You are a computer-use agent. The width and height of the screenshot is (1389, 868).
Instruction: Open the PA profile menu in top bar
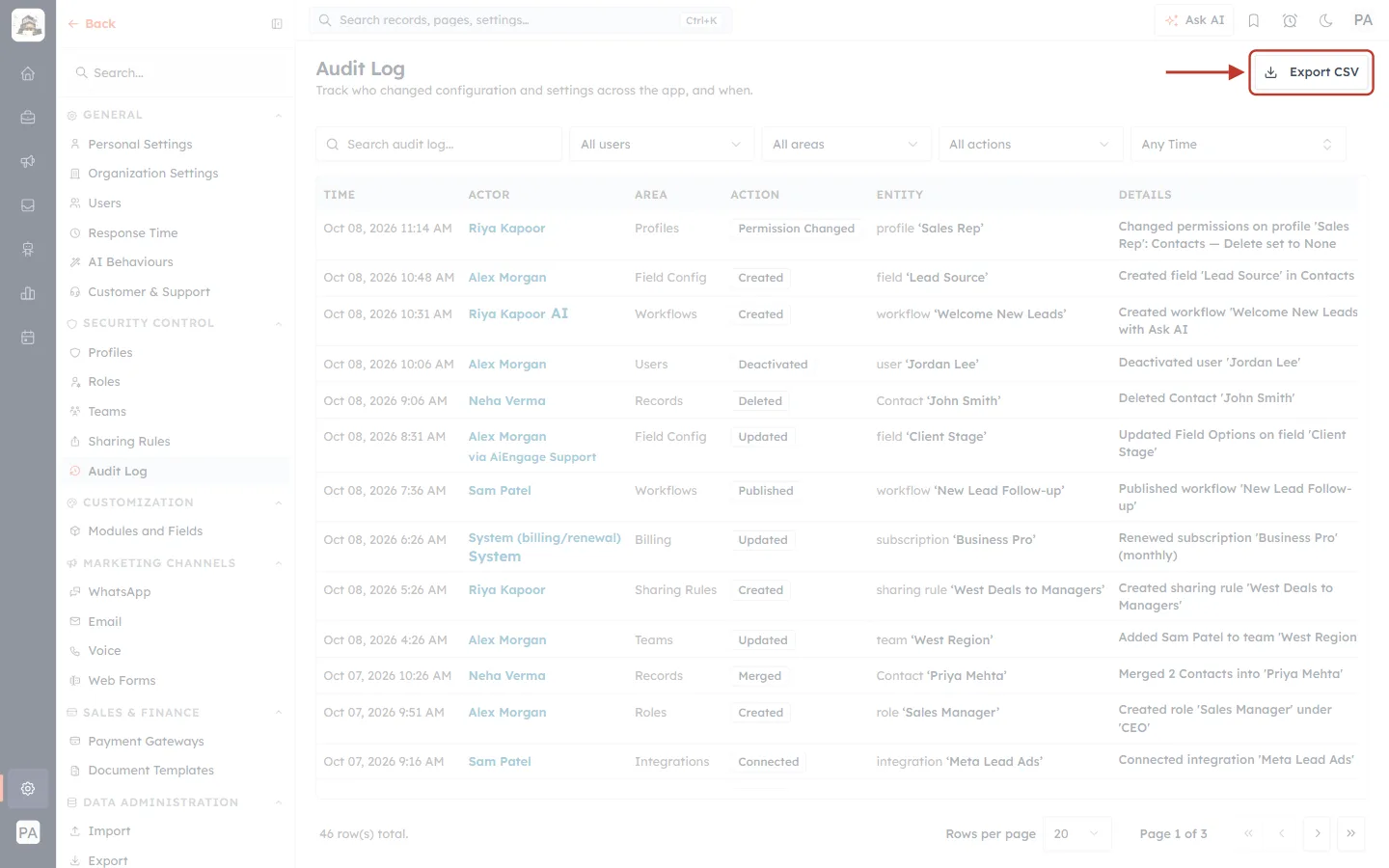pyautogui.click(x=1363, y=20)
